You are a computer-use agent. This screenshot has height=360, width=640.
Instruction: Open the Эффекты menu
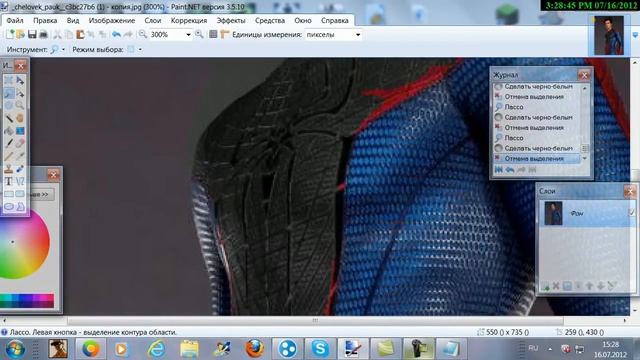pyautogui.click(x=231, y=20)
